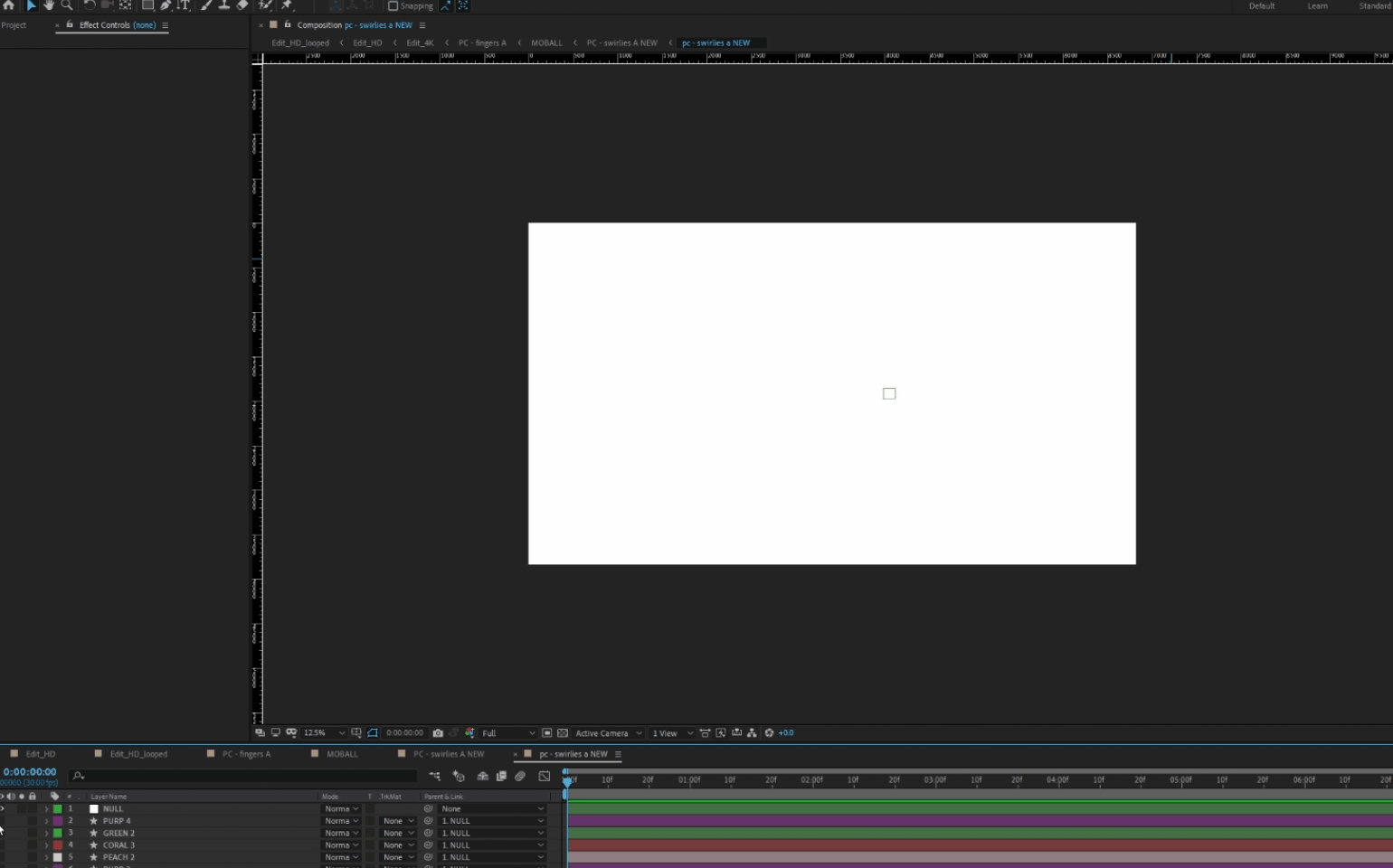Switch to the Edit_HD timeline tab

point(41,754)
